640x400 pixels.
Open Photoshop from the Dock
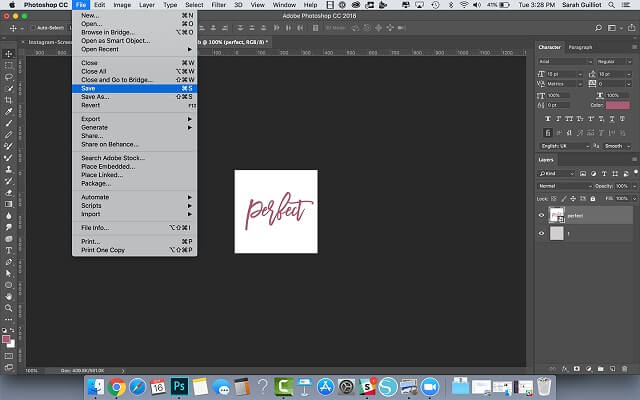coord(179,386)
